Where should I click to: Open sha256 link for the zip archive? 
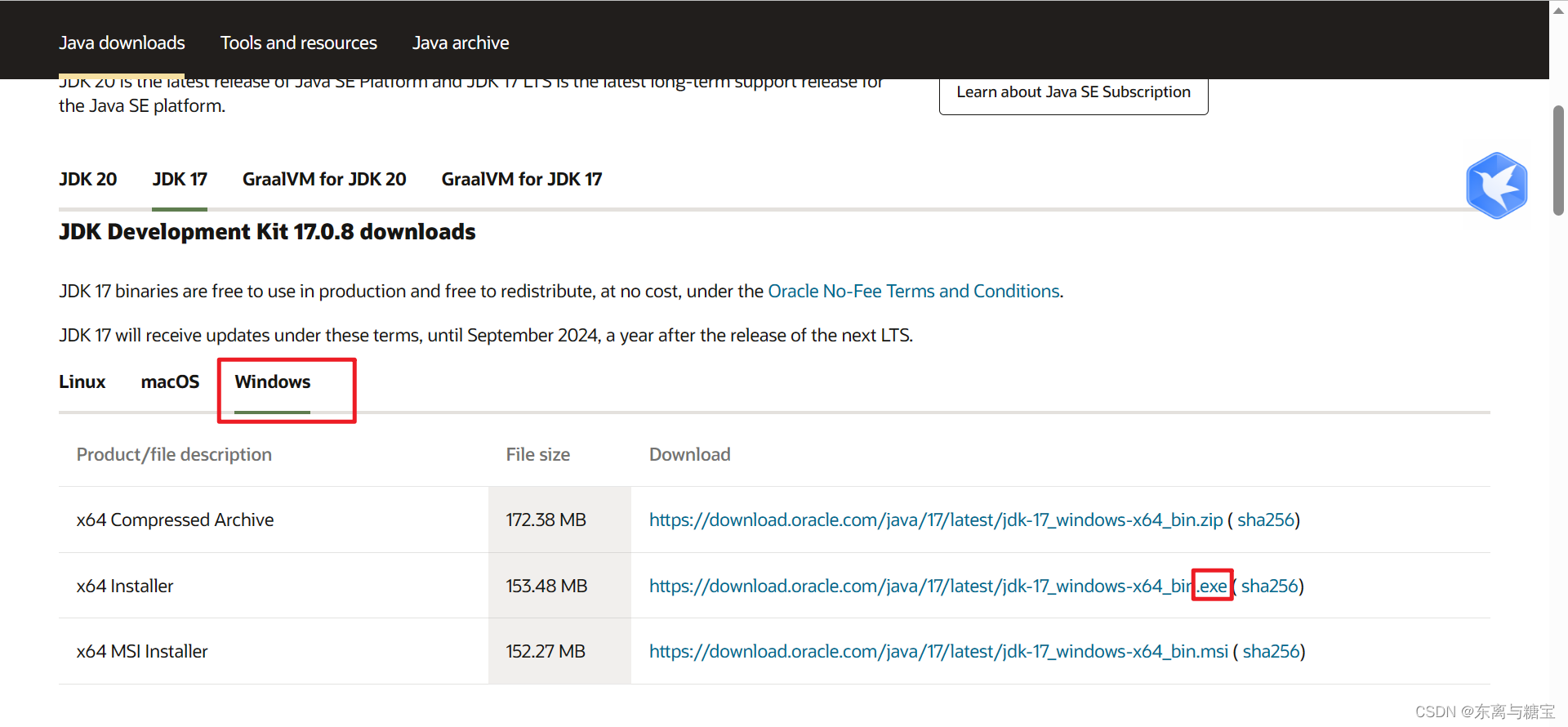[x=1266, y=520]
